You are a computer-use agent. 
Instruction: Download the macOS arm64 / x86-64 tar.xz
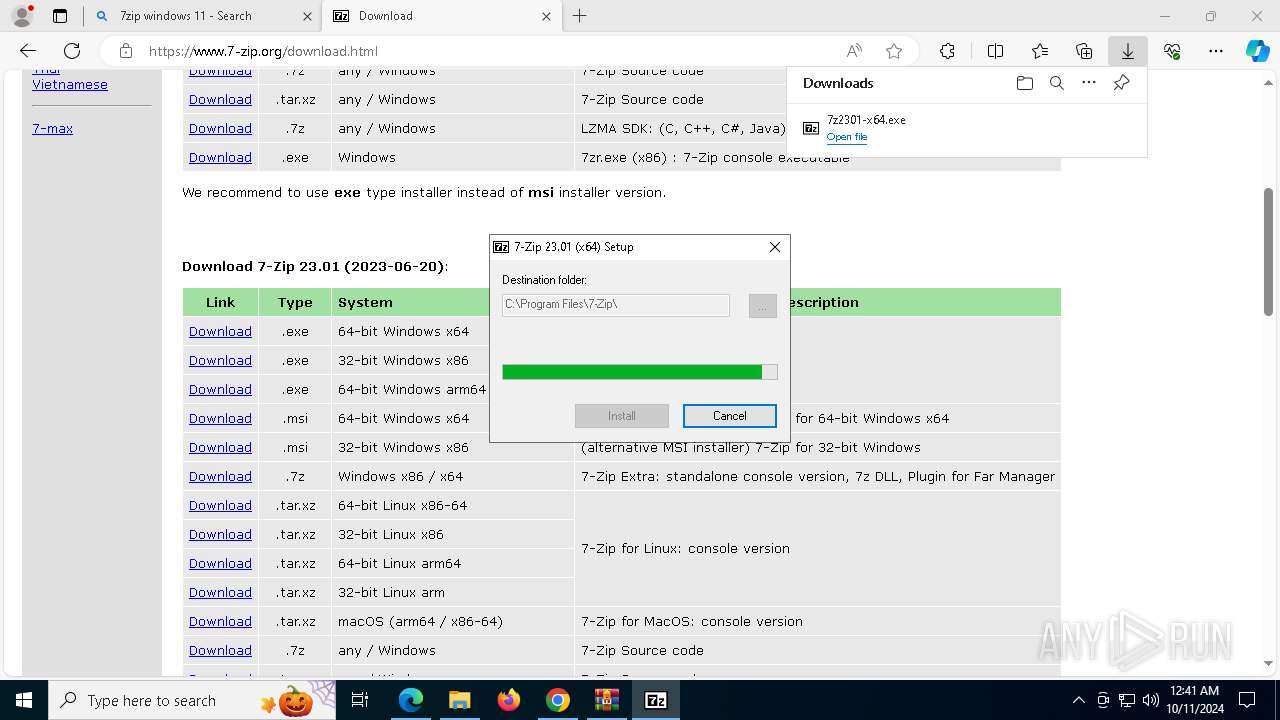220,621
